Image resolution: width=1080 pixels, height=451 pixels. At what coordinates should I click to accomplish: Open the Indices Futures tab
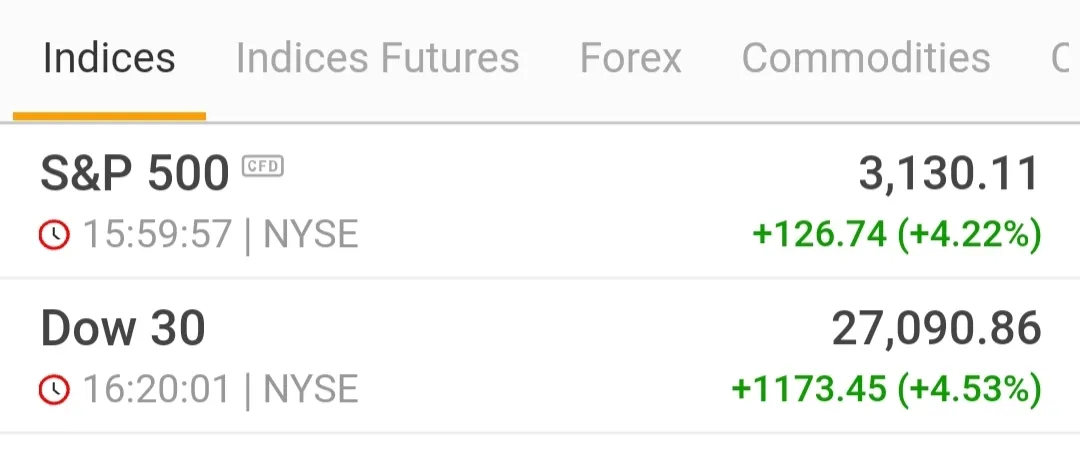coord(377,59)
